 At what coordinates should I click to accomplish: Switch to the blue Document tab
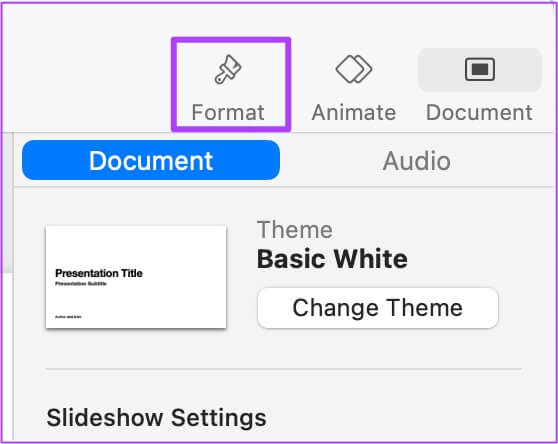point(151,160)
